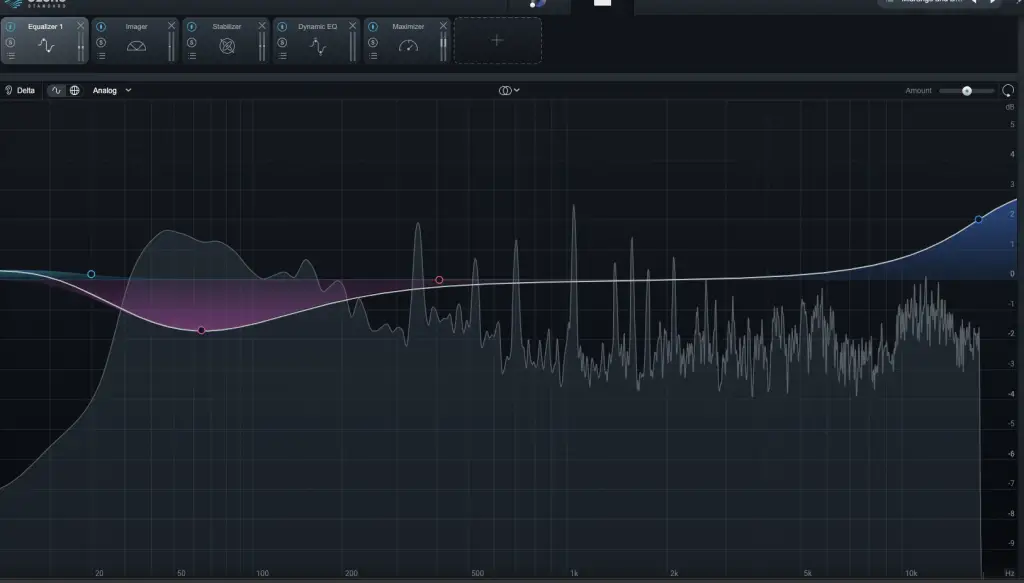This screenshot has height=583, width=1024.
Task: Toggle the Maximizer module power button
Action: [x=373, y=27]
